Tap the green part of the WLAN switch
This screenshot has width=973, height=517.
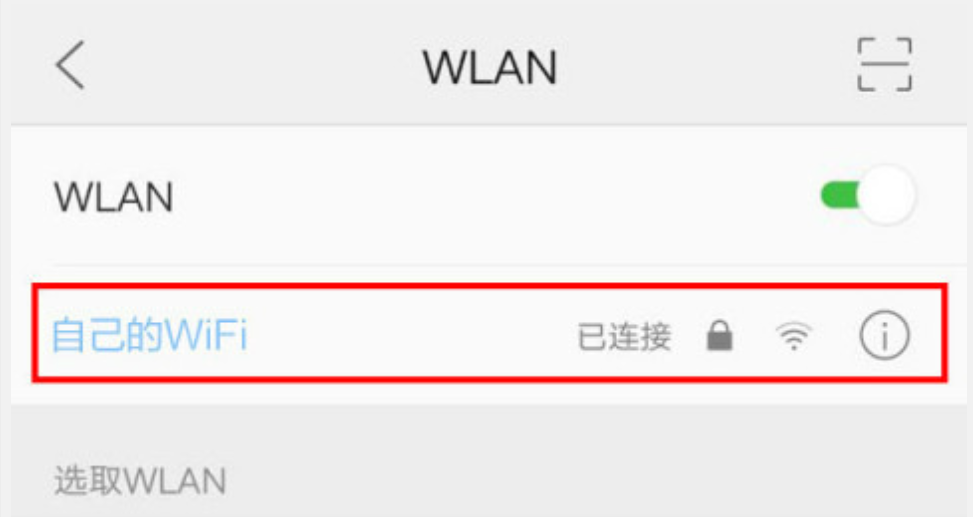tap(839, 196)
